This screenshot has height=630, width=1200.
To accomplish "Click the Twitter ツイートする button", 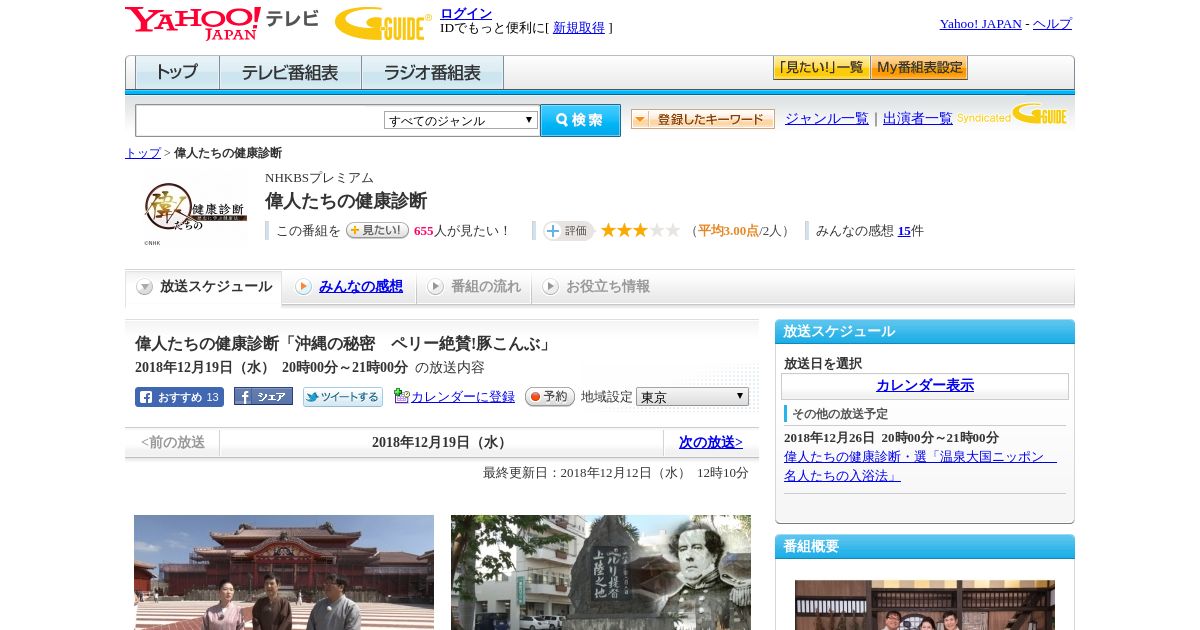I will (343, 397).
